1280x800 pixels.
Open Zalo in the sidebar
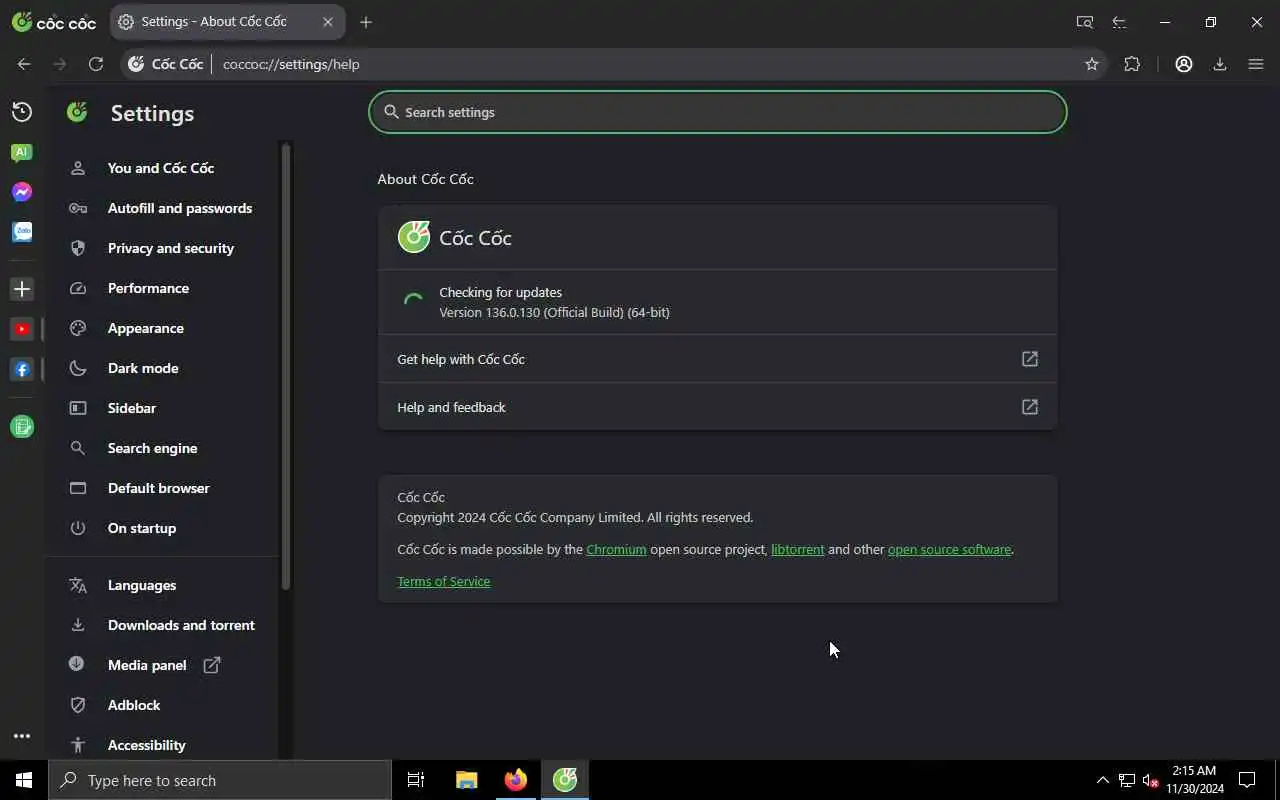[x=22, y=232]
